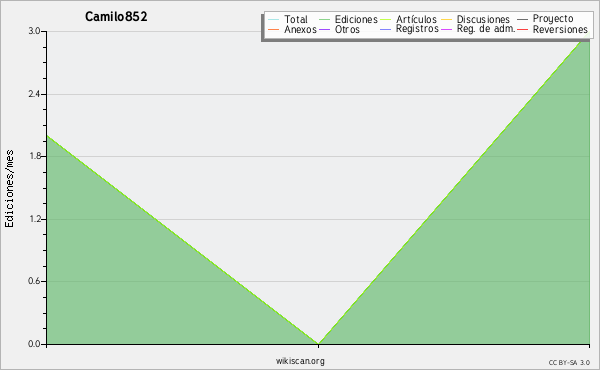Click the 1.2 y-axis value
The image size is (600, 370).
(x=34, y=219)
